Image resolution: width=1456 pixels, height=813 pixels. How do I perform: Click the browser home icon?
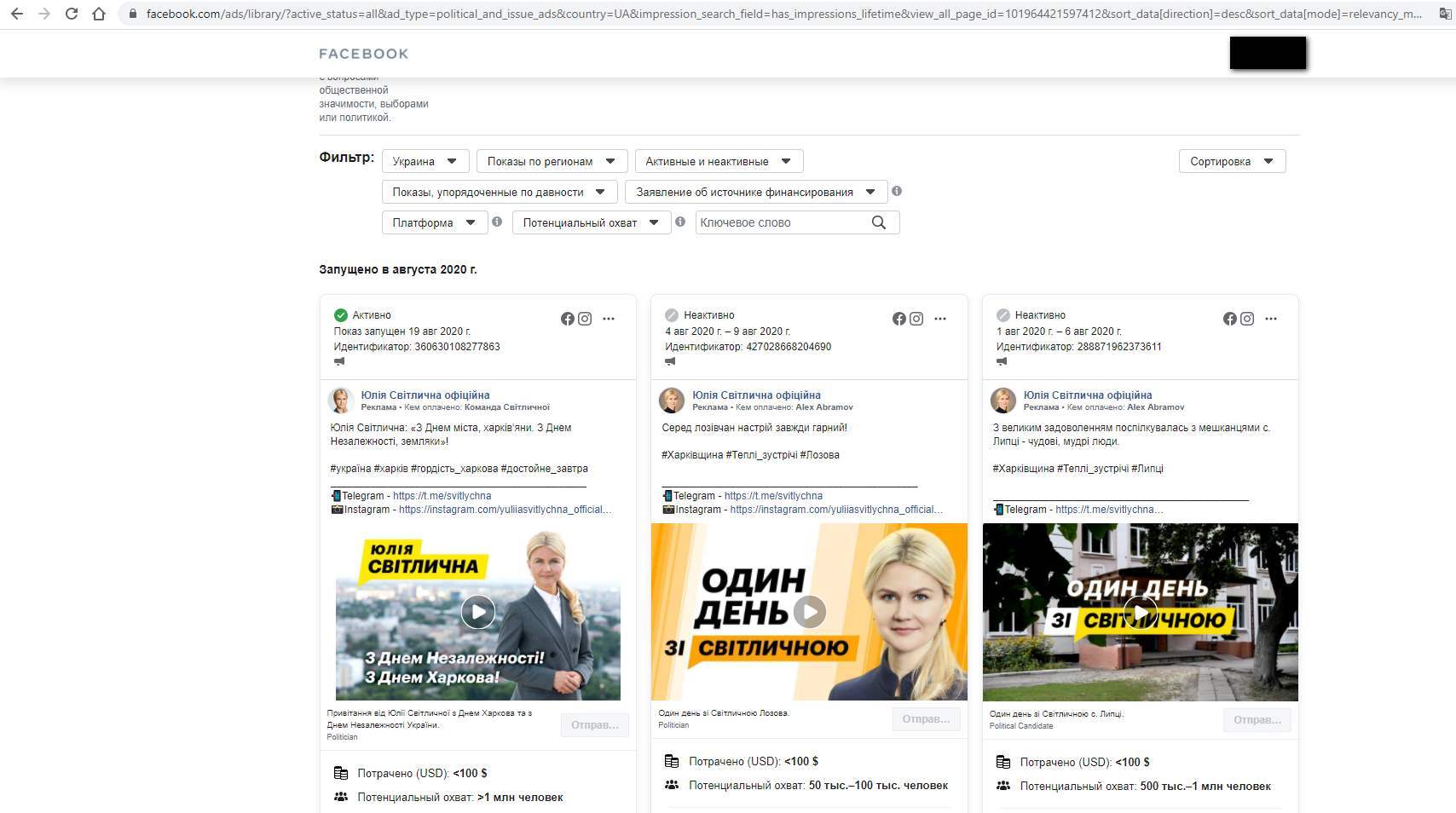tap(99, 14)
